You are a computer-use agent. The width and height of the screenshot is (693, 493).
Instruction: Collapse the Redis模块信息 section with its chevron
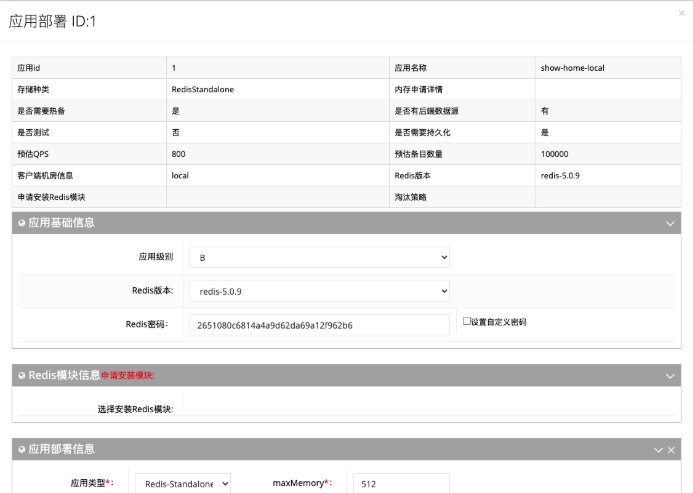[671, 375]
